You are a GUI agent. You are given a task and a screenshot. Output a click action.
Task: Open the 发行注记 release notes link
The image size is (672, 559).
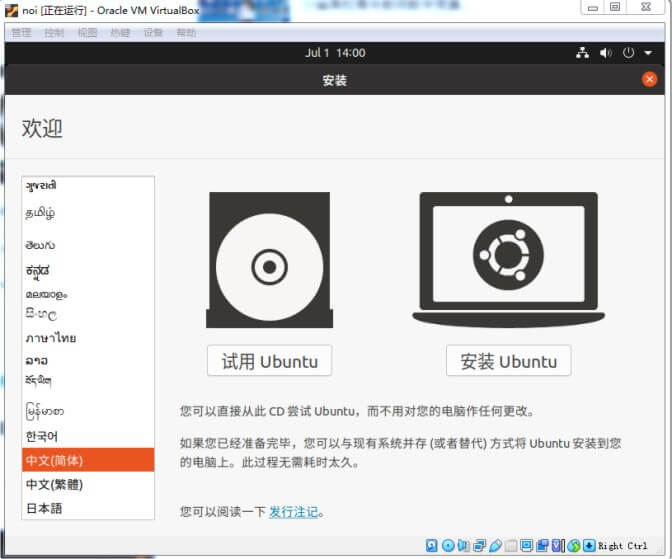tap(294, 512)
